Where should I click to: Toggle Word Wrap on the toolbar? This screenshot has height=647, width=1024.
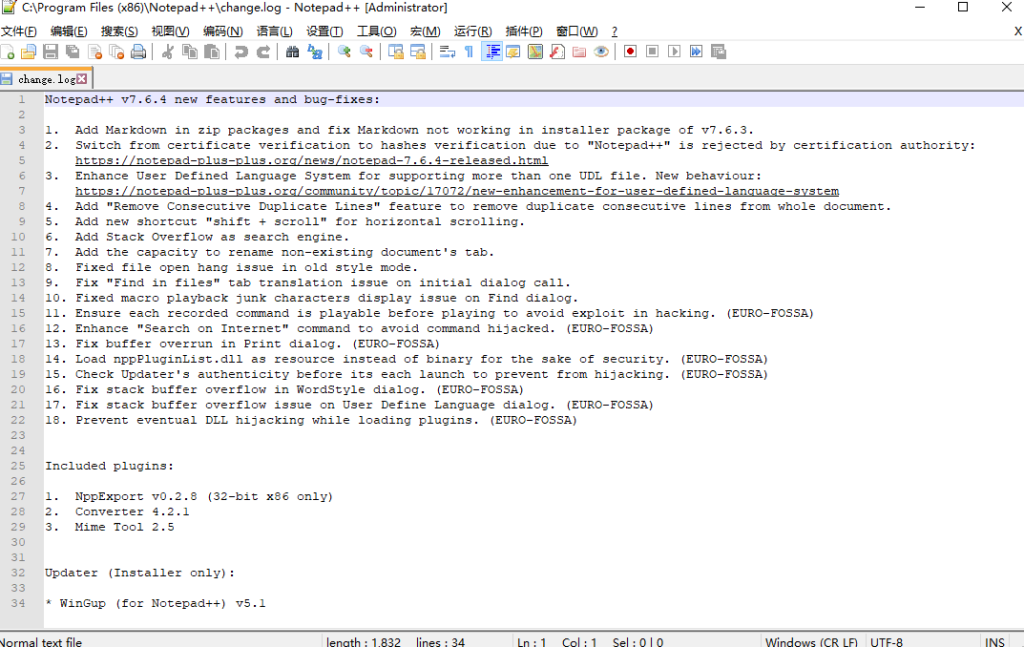(447, 51)
